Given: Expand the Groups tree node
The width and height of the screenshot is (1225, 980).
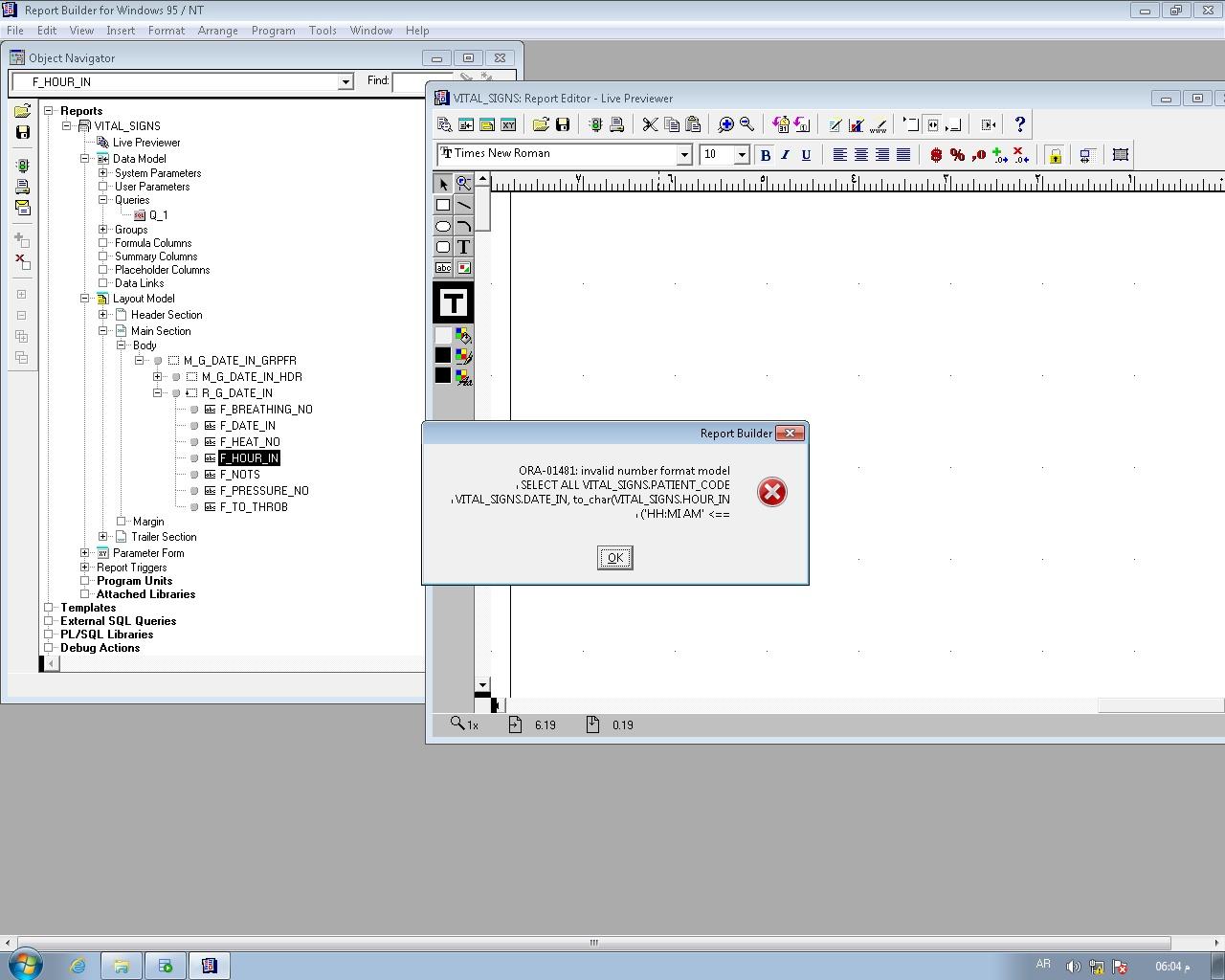Looking at the screenshot, I should tap(103, 230).
